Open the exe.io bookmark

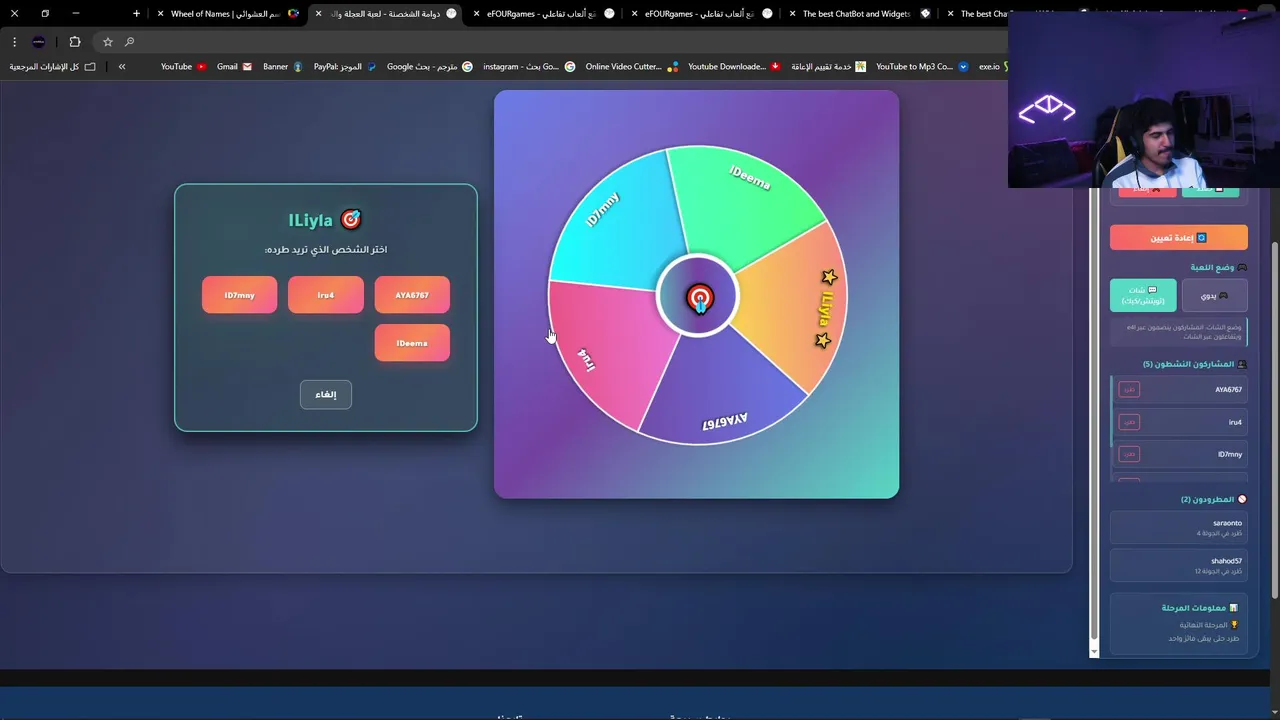[x=993, y=67]
